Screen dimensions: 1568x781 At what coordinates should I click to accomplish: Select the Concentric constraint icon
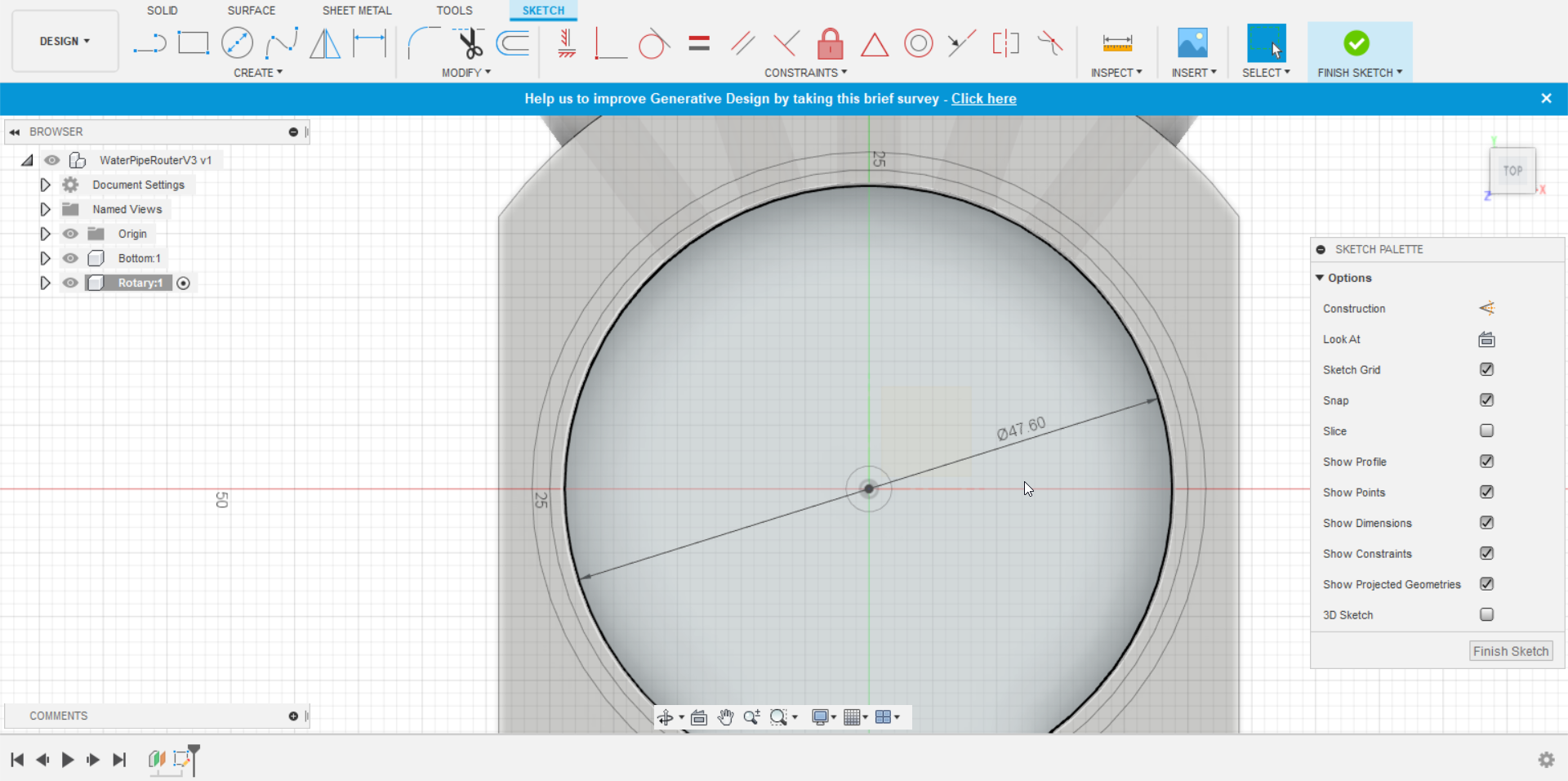coord(918,43)
